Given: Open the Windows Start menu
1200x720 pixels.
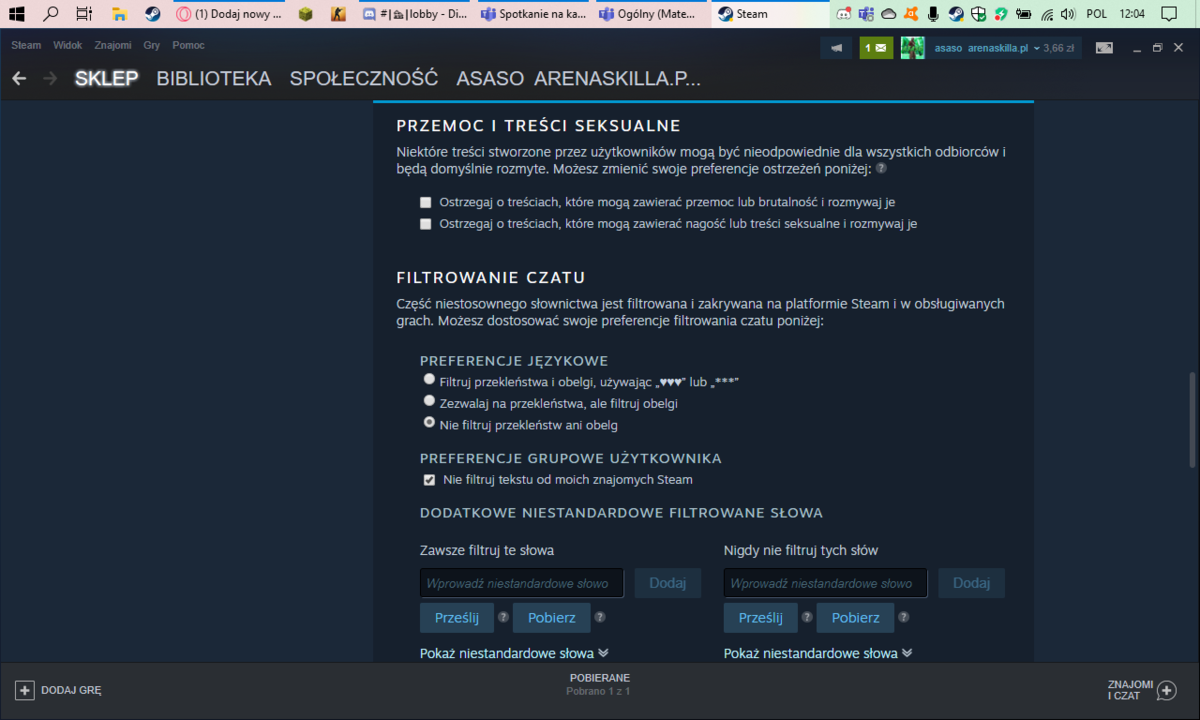Looking at the screenshot, I should (x=16, y=14).
